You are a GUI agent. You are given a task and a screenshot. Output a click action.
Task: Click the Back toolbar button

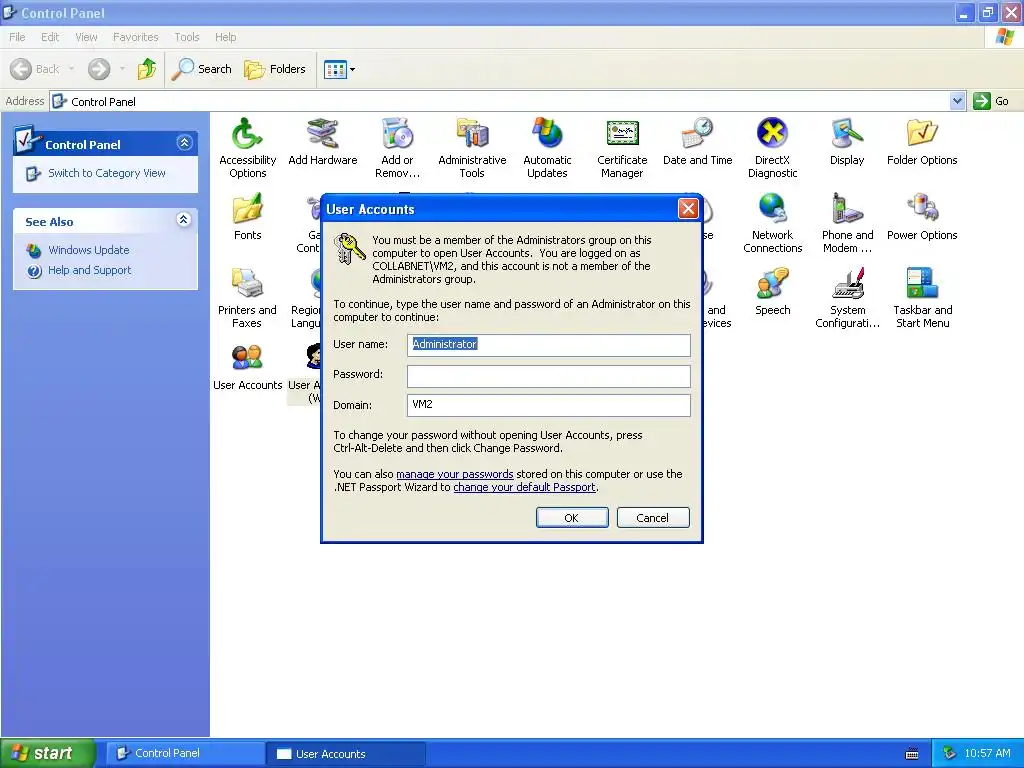[x=35, y=69]
